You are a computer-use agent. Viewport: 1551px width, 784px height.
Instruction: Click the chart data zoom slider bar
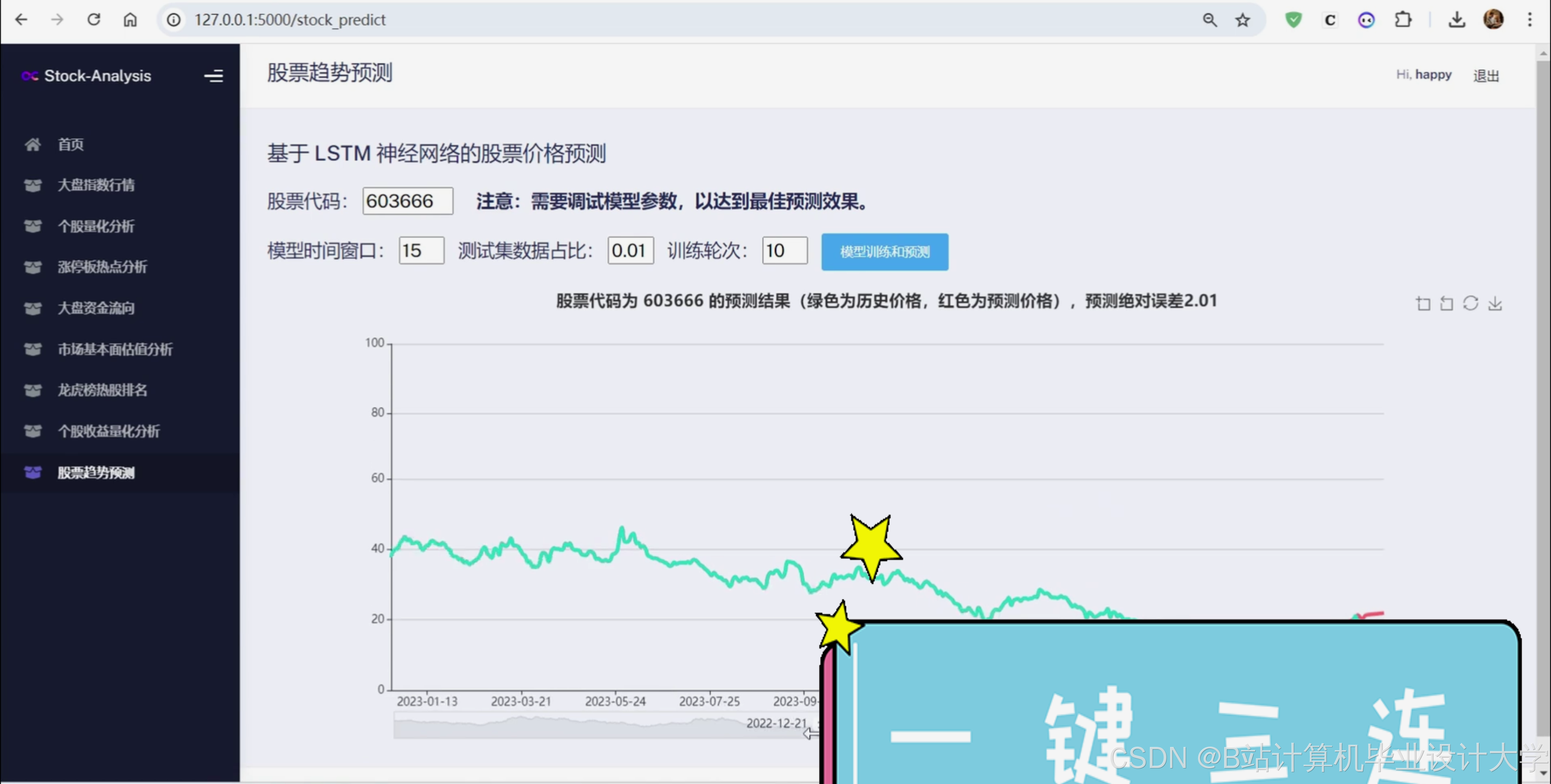602,726
